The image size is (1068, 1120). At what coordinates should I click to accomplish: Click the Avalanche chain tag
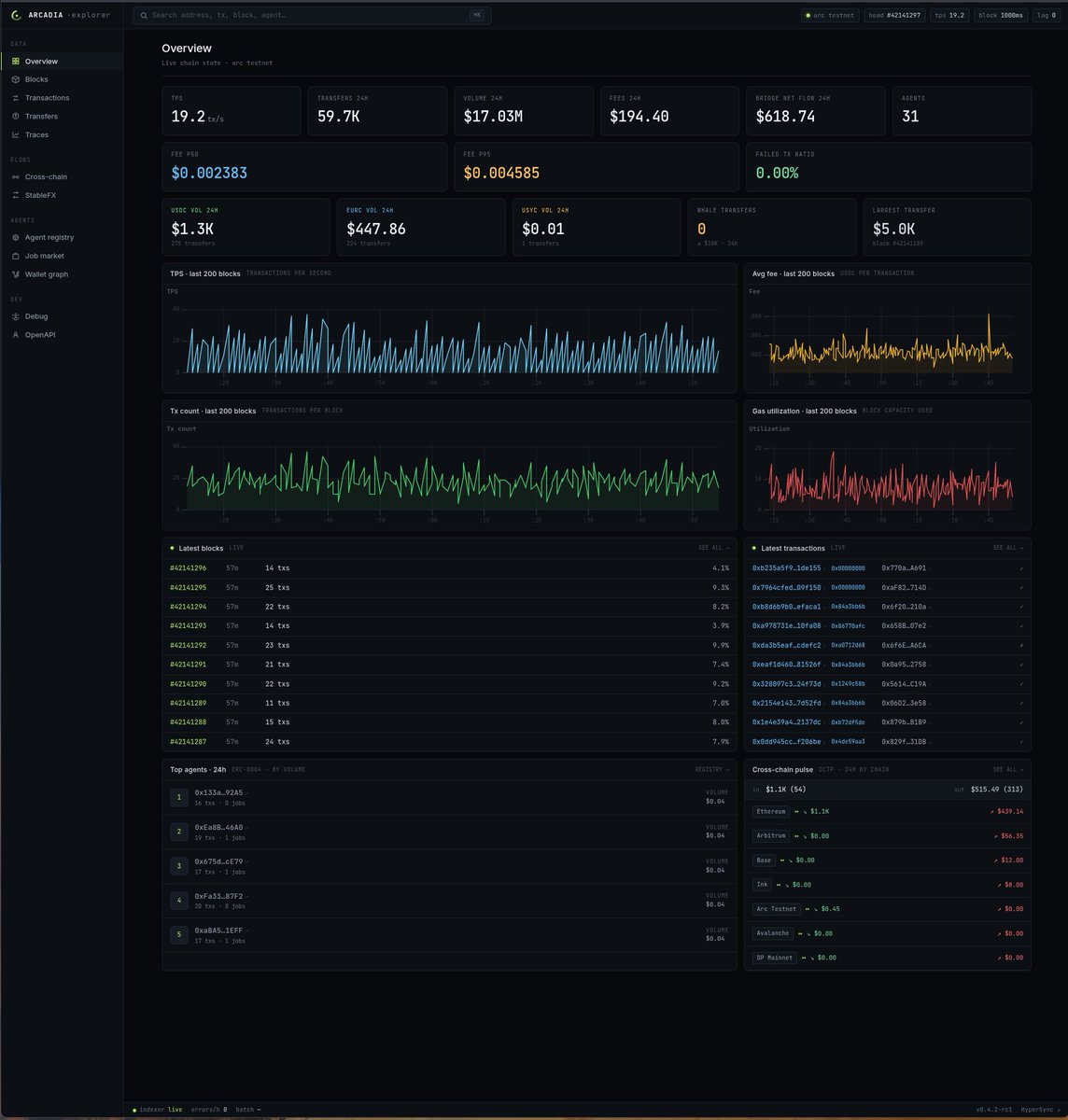[x=773, y=933]
